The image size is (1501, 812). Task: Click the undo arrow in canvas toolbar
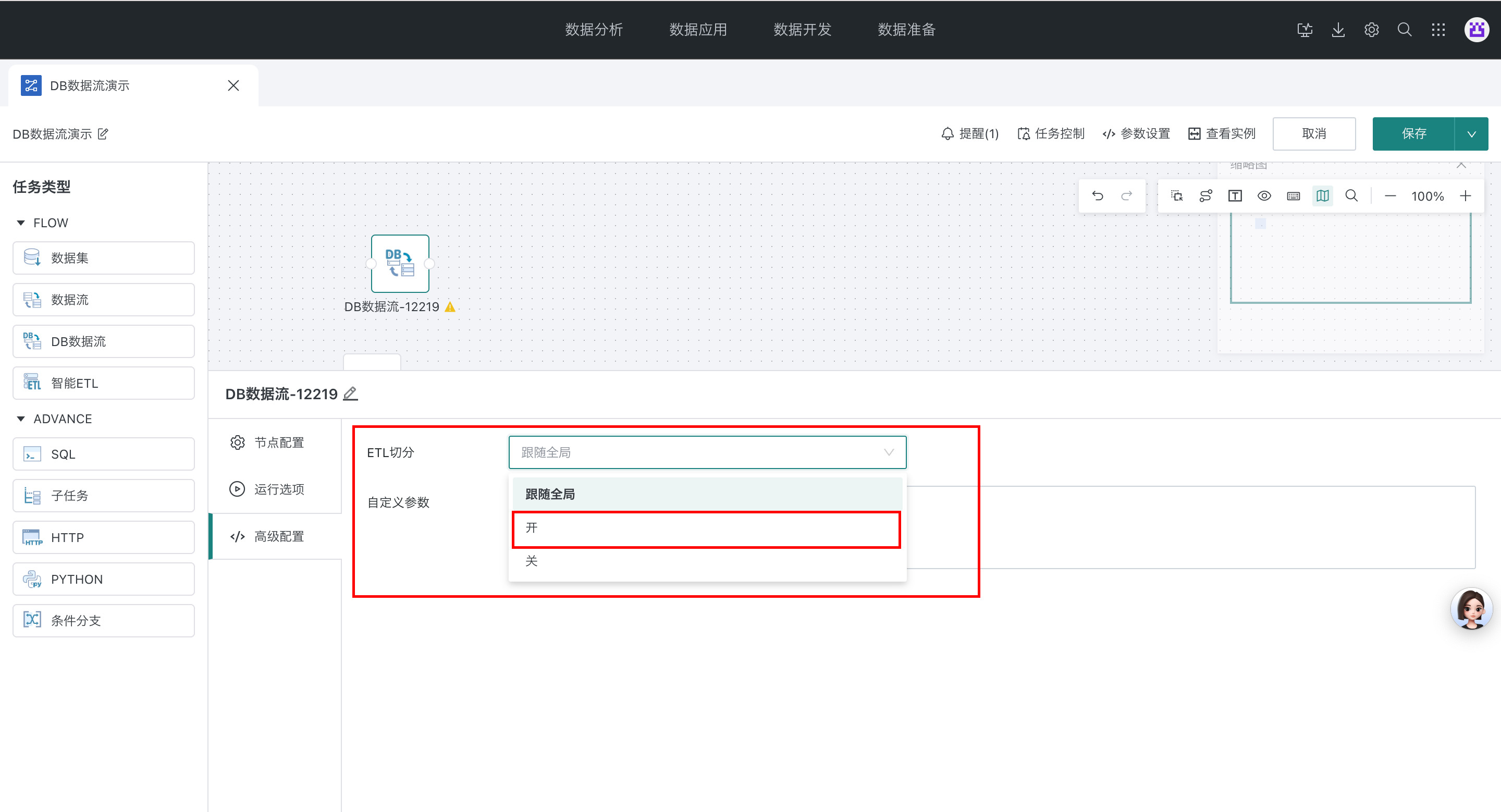pos(1097,196)
